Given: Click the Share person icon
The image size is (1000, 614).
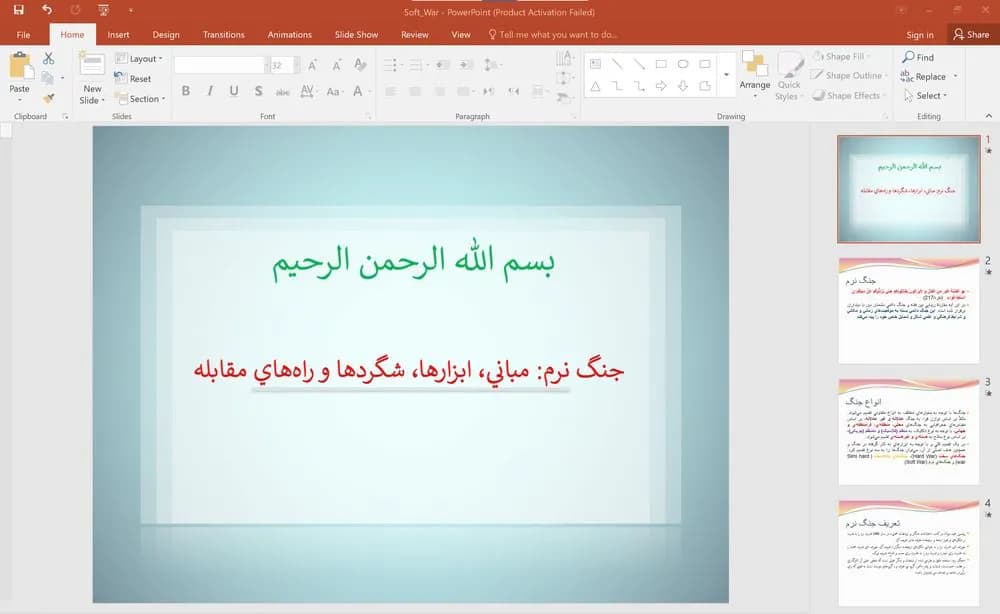Looking at the screenshot, I should point(959,34).
